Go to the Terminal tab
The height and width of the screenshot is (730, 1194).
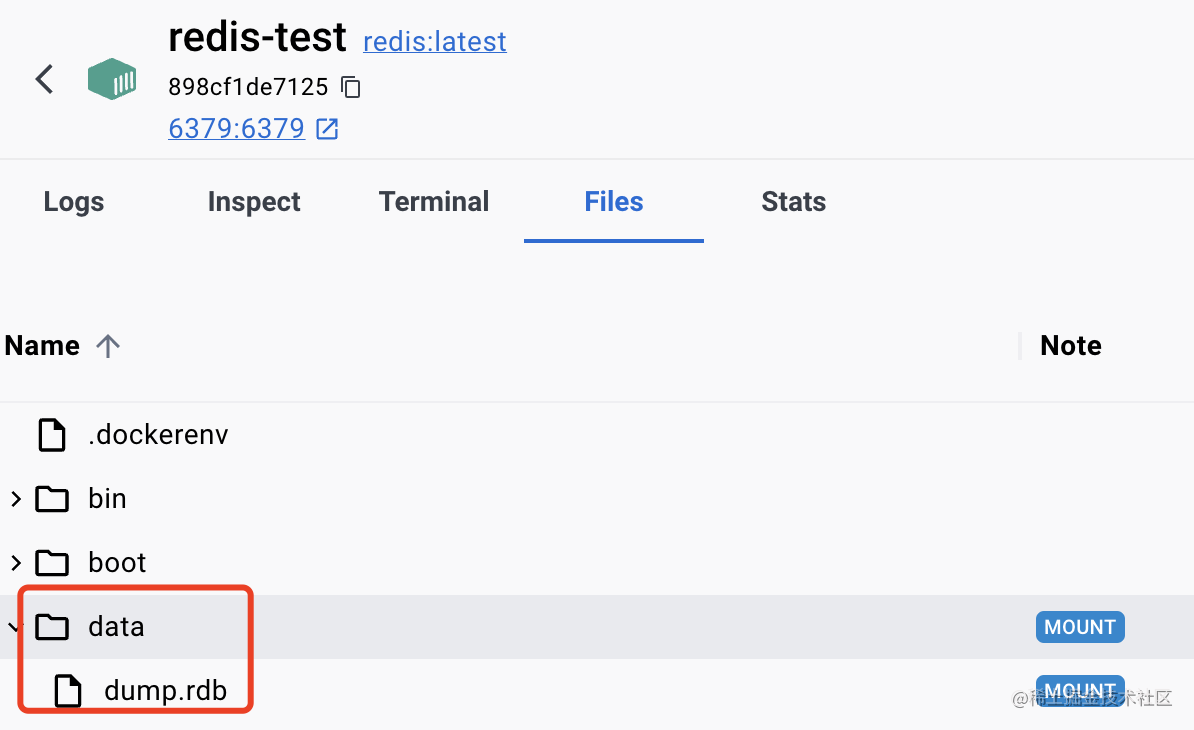point(434,202)
